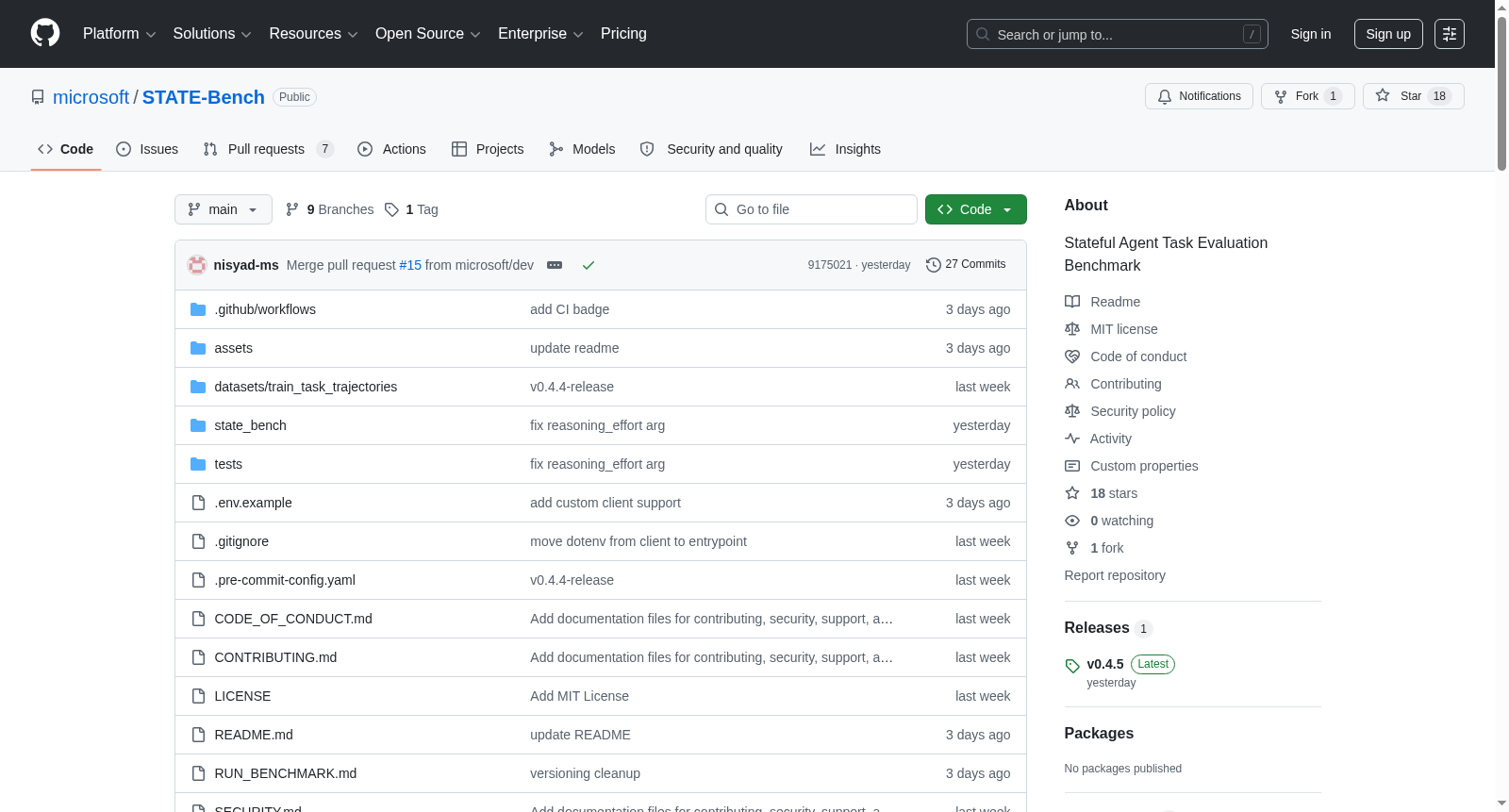View the 1 Tag link
The height and width of the screenshot is (812, 1509).
[411, 209]
